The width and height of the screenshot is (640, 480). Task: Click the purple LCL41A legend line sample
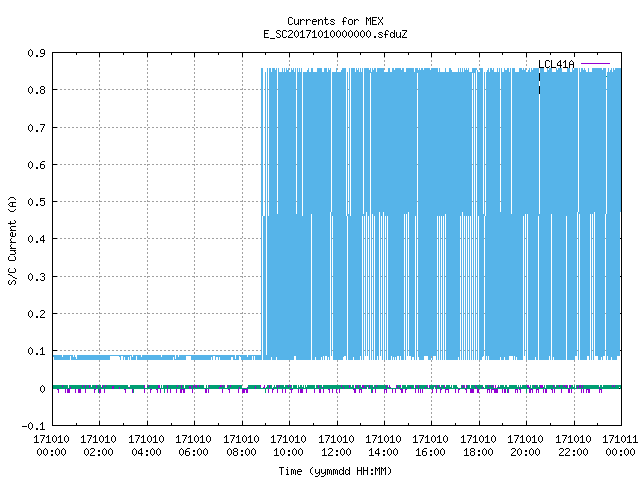[x=595, y=64]
